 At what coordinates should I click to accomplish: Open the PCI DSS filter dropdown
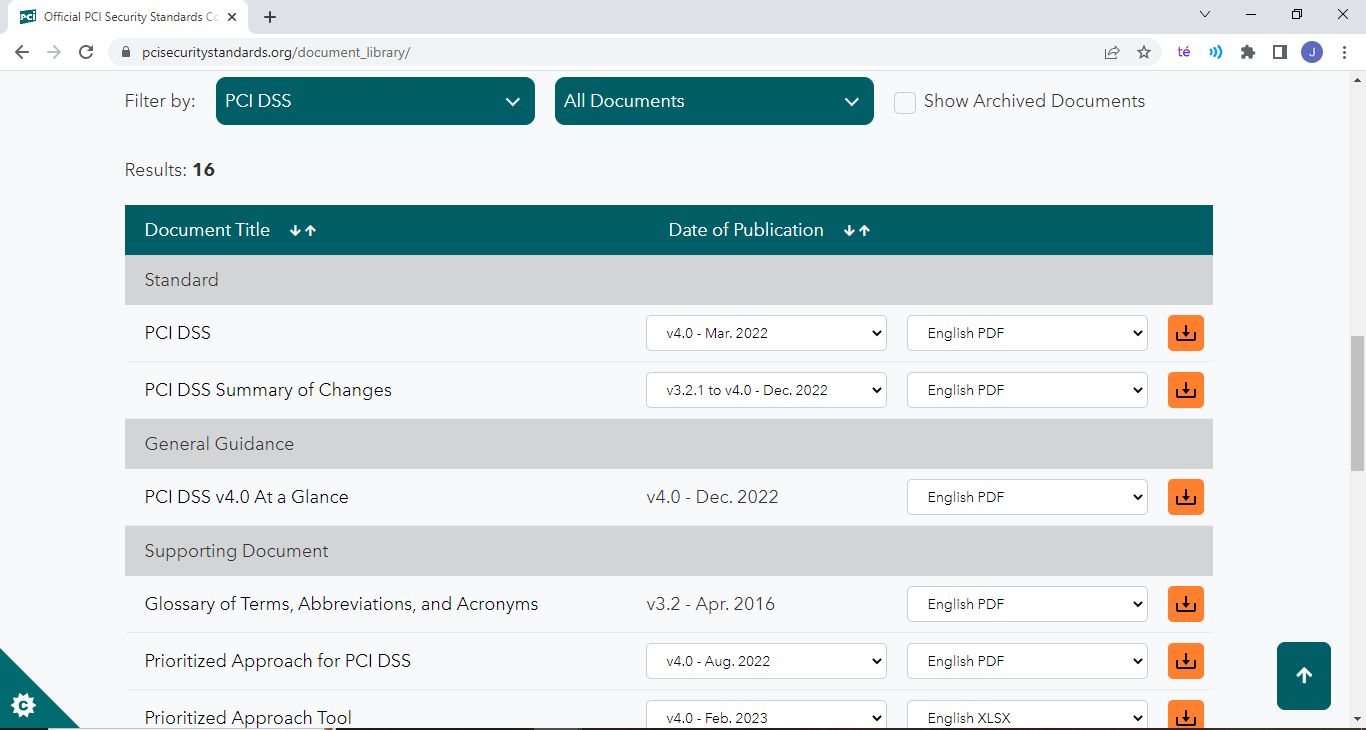pos(375,101)
